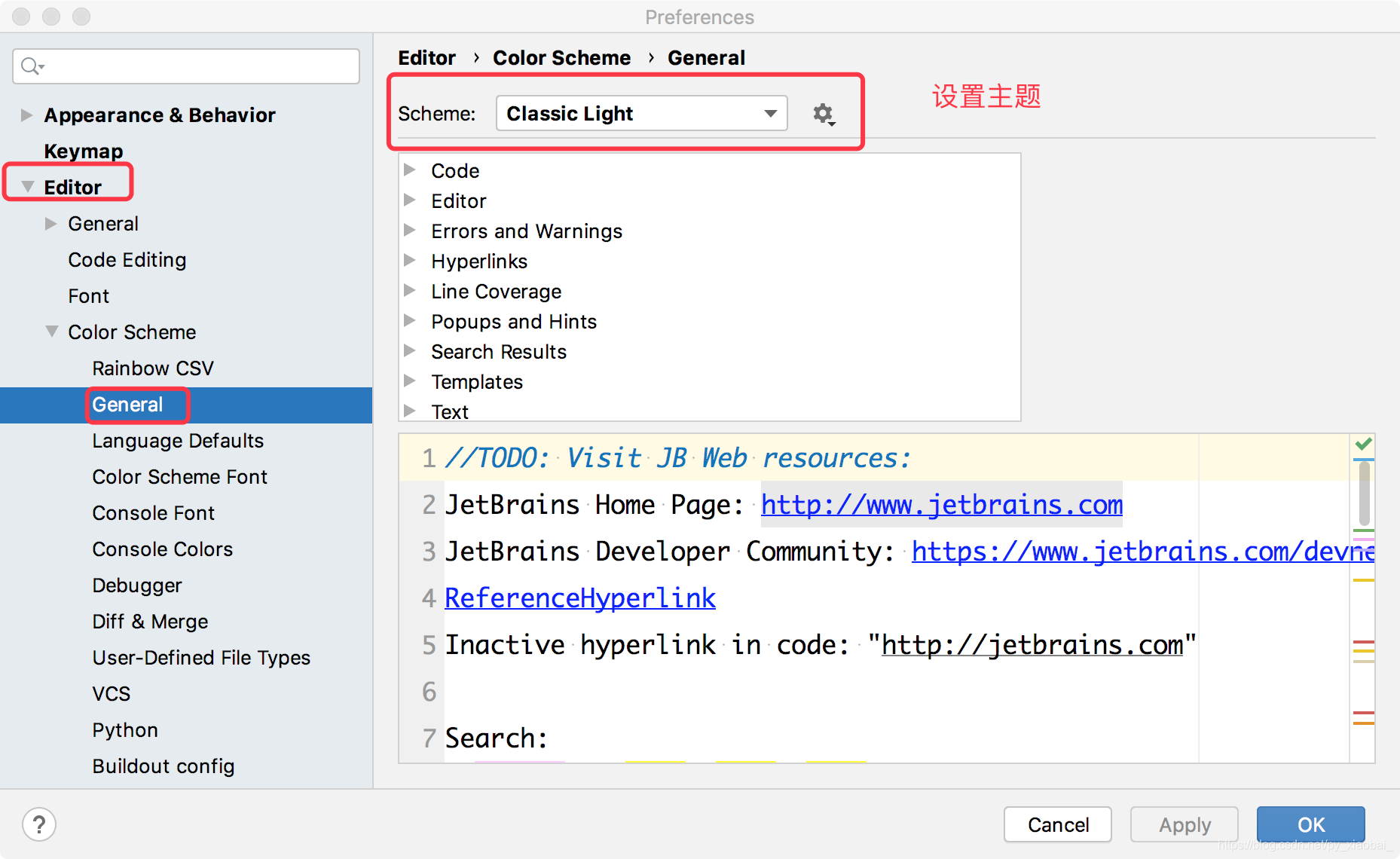Image resolution: width=1400 pixels, height=859 pixels.
Task: Expand the Editor color category
Action: pyautogui.click(x=410, y=200)
